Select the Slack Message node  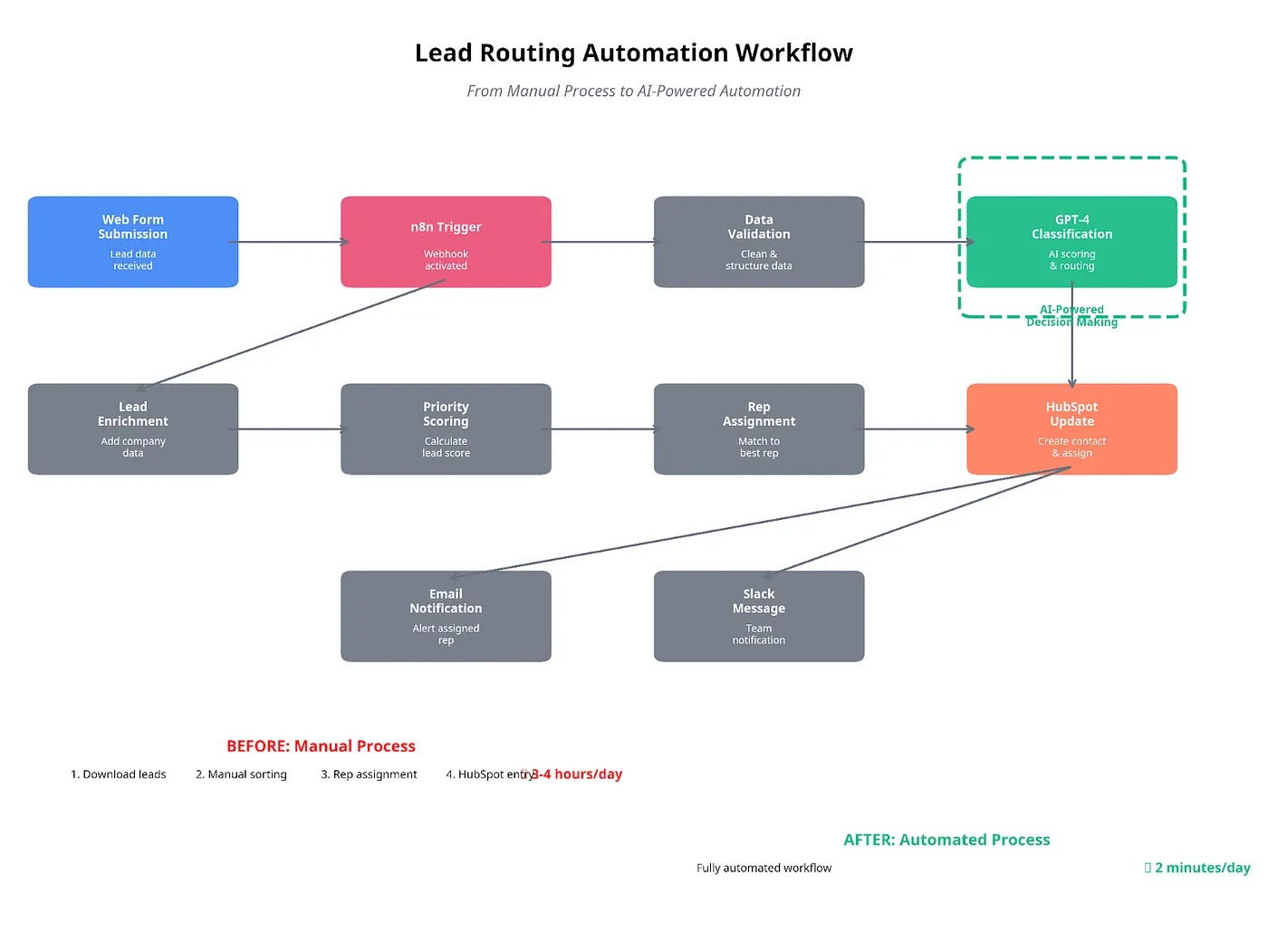(759, 617)
